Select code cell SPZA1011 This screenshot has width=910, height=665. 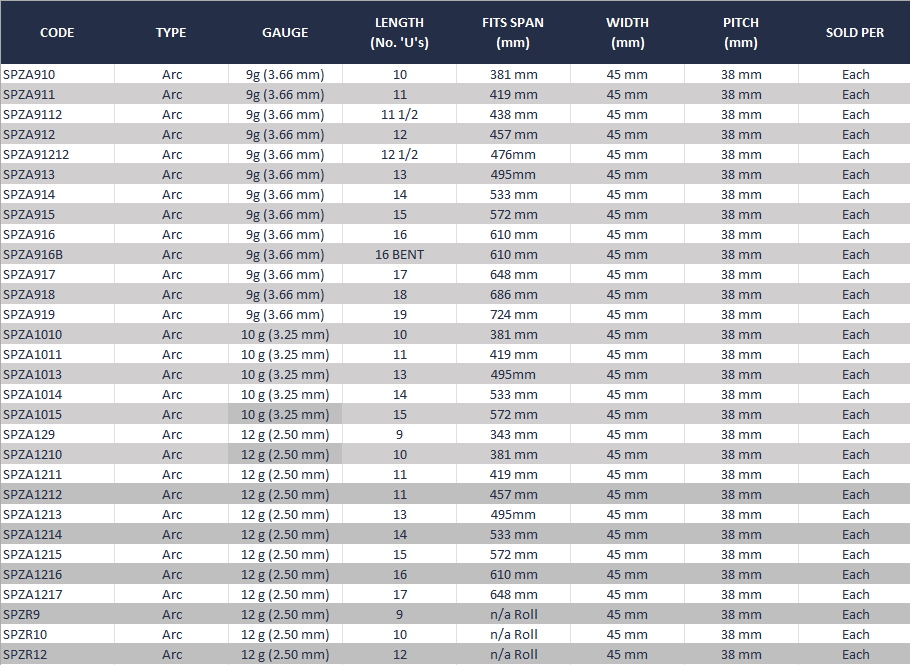57,355
